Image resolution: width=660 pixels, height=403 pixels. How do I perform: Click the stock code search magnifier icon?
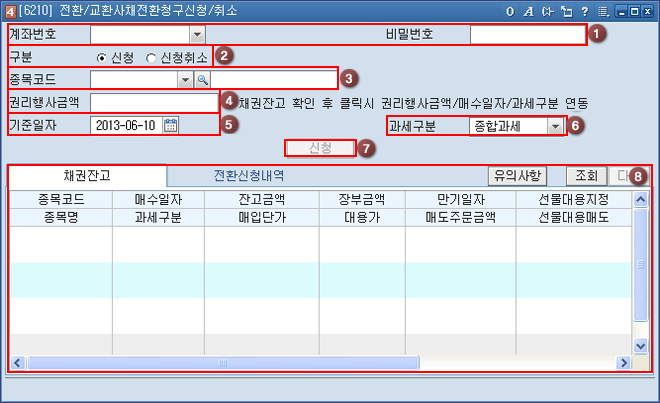[201, 79]
